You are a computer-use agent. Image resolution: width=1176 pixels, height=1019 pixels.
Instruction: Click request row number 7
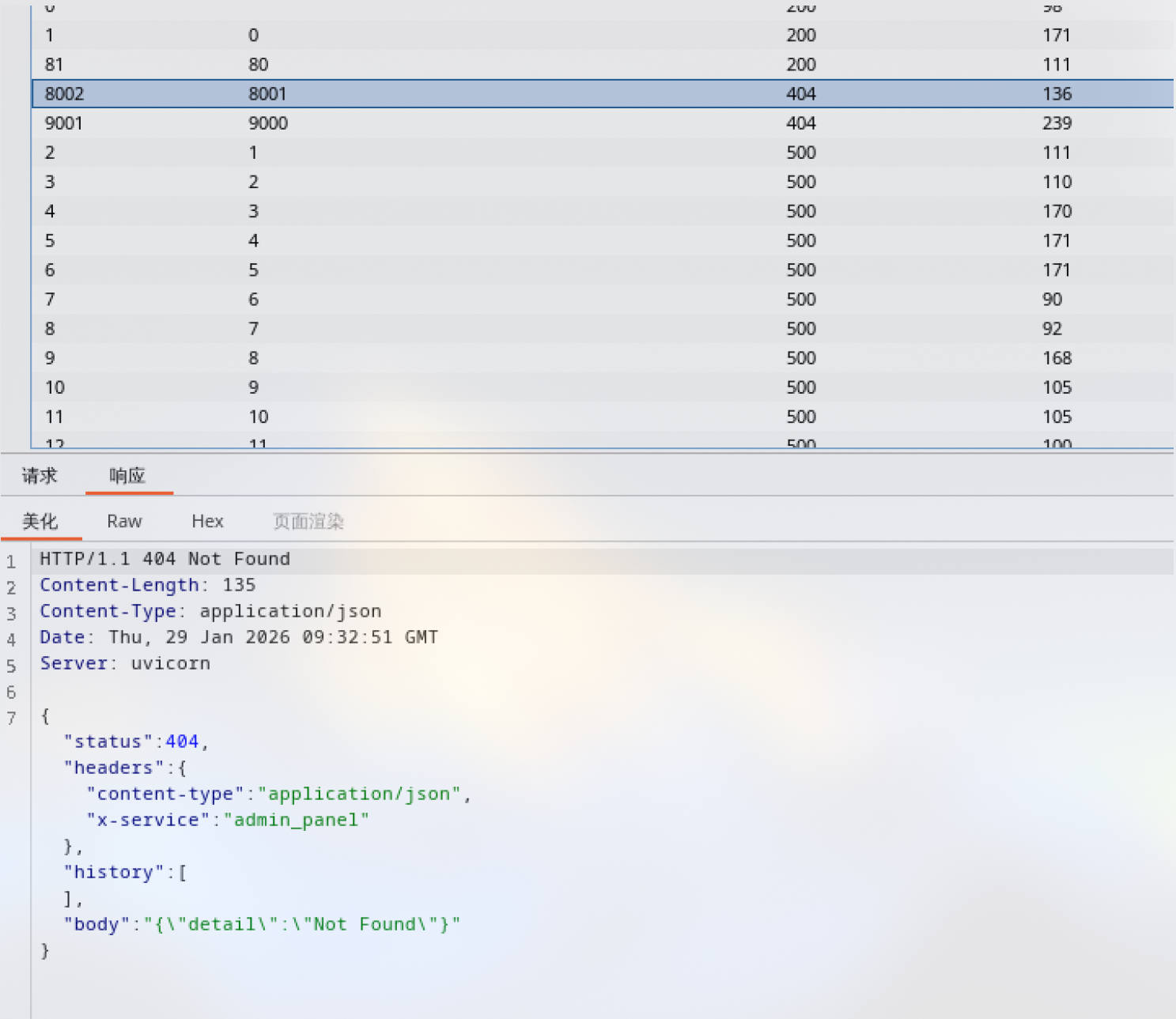tap(603, 300)
